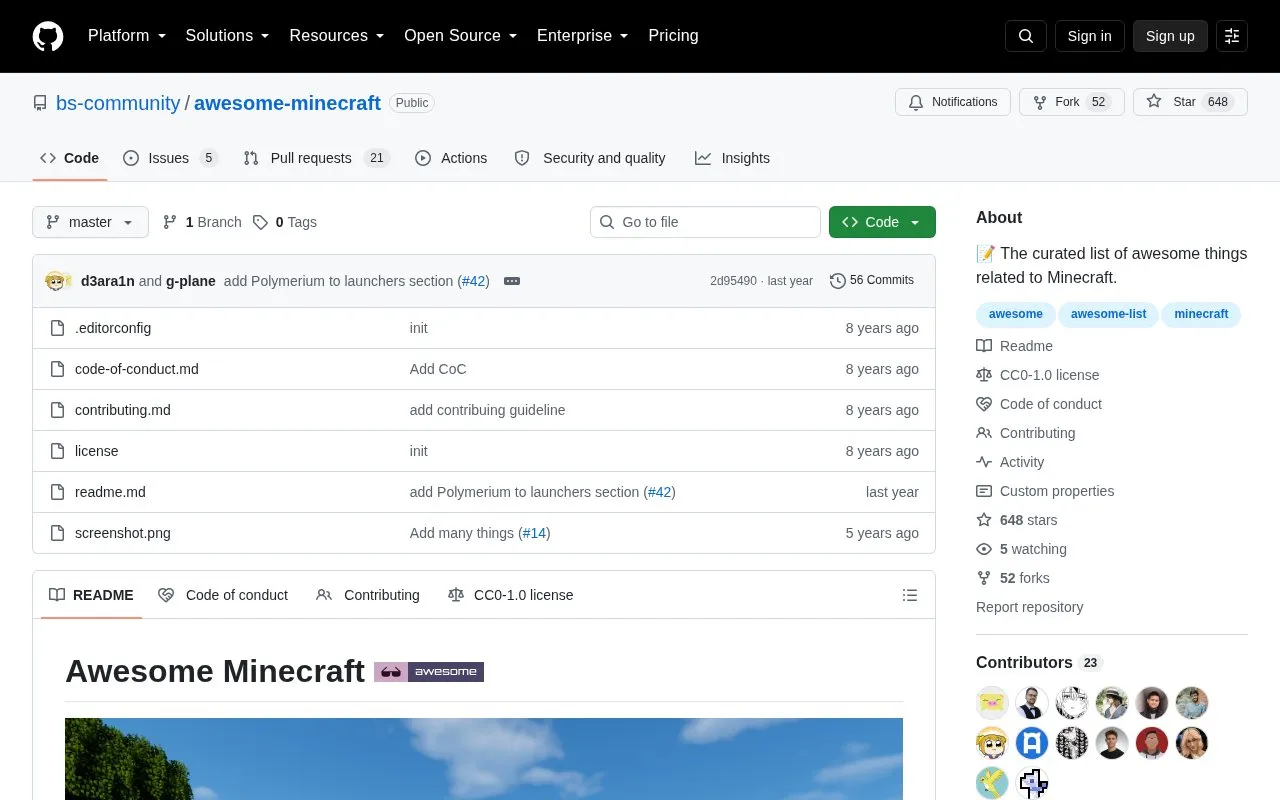Screen dimensions: 1280x800
Task: Open the Insights tab
Action: pos(733,158)
